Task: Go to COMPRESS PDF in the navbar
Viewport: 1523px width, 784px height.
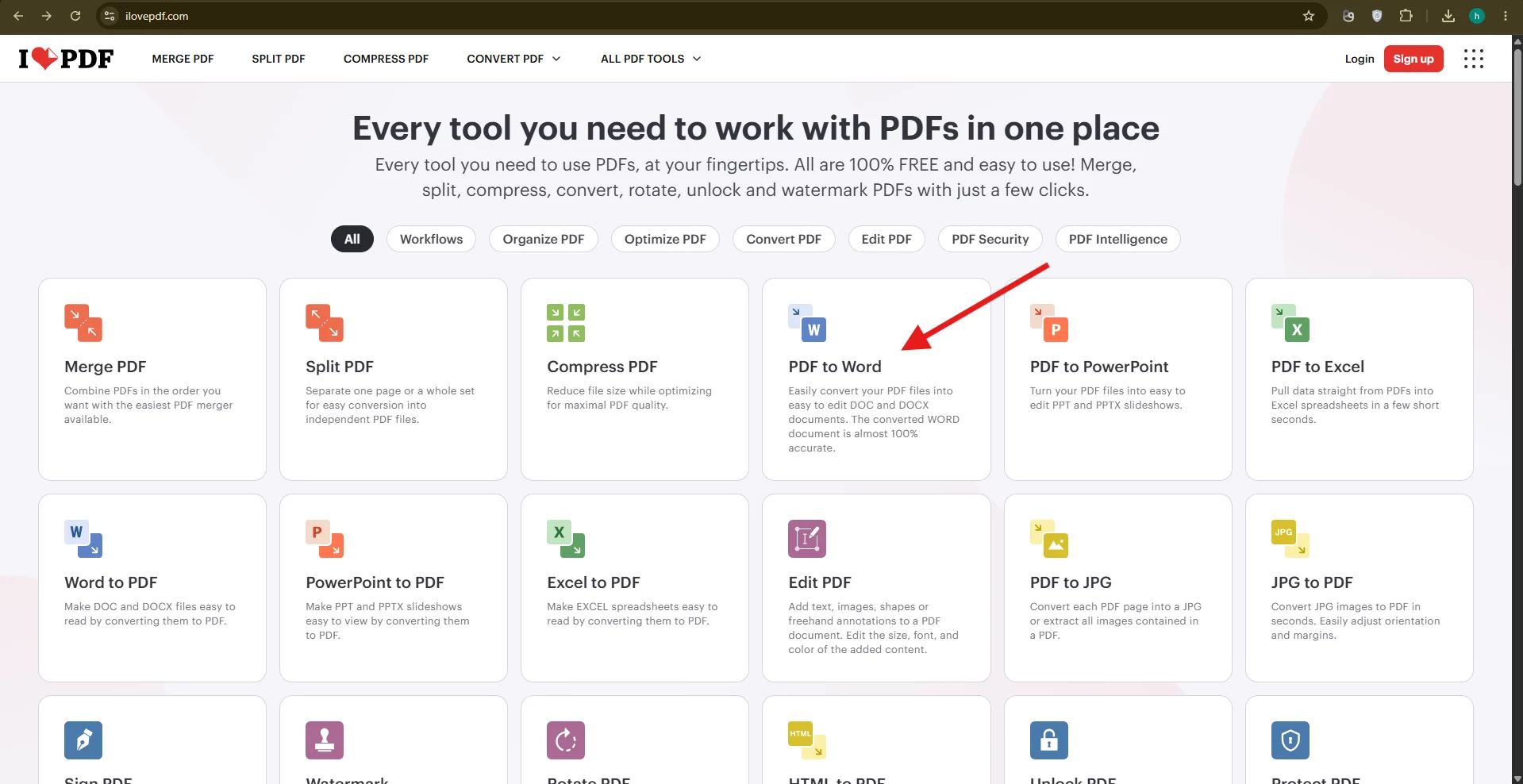Action: (386, 59)
